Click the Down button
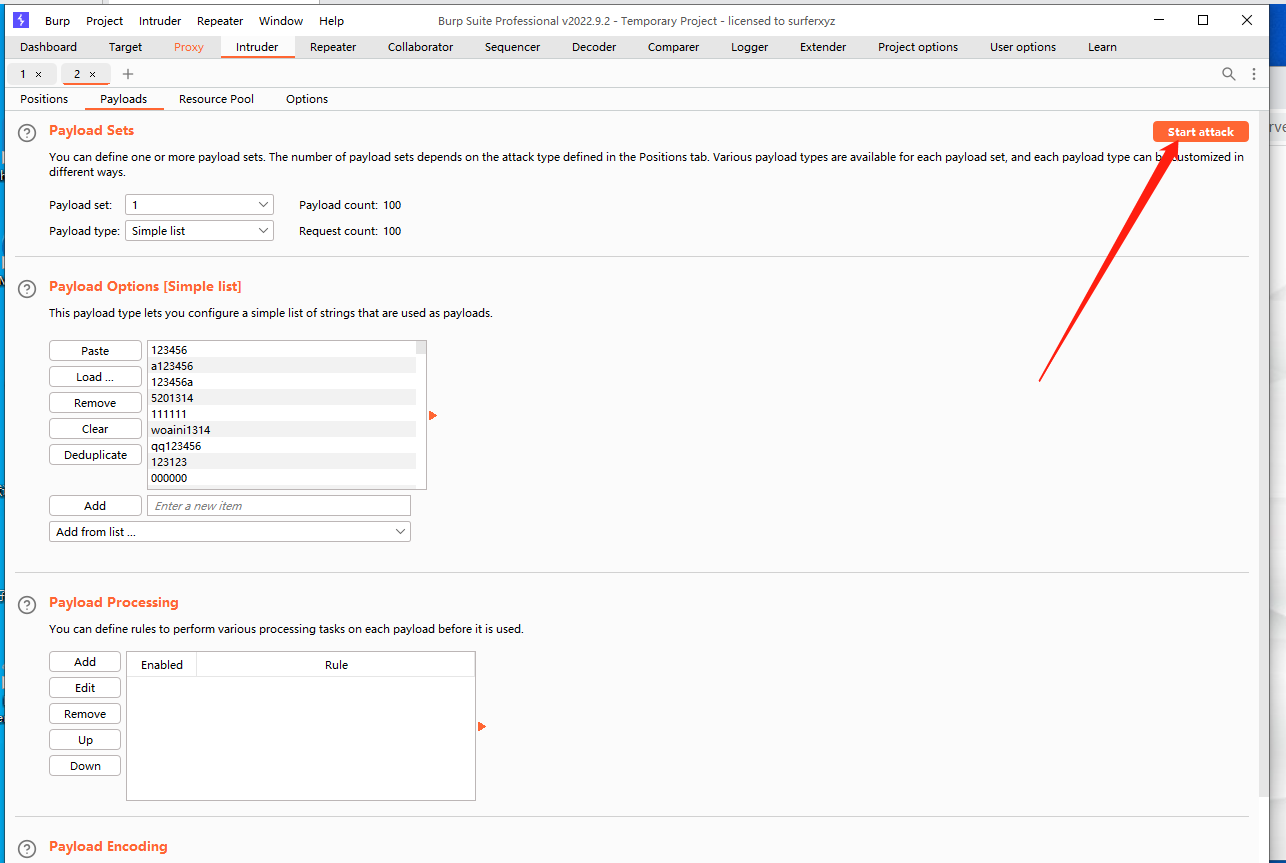 coord(85,766)
